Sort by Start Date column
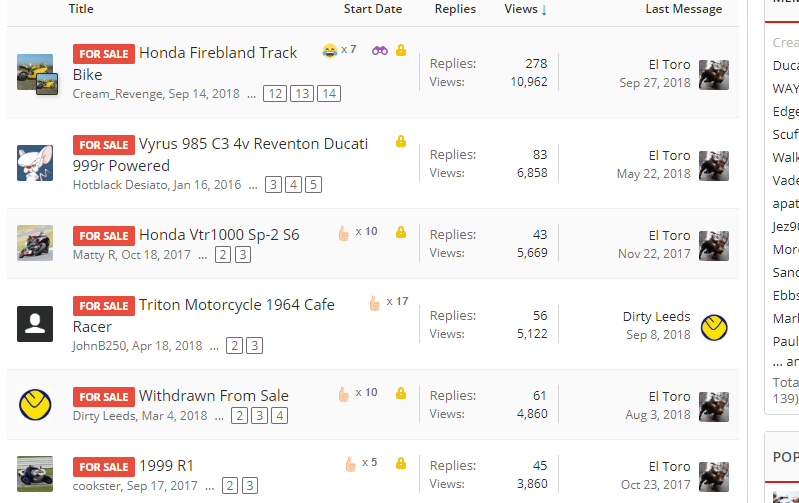This screenshot has height=503, width=799. tap(372, 9)
